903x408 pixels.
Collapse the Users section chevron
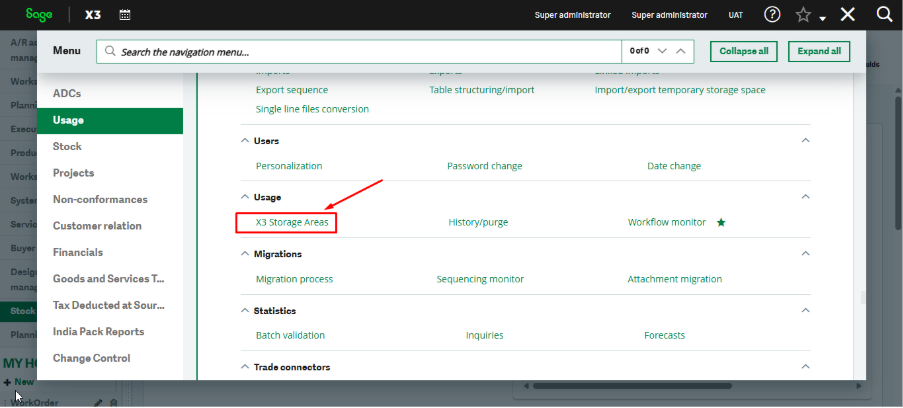[x=806, y=141]
